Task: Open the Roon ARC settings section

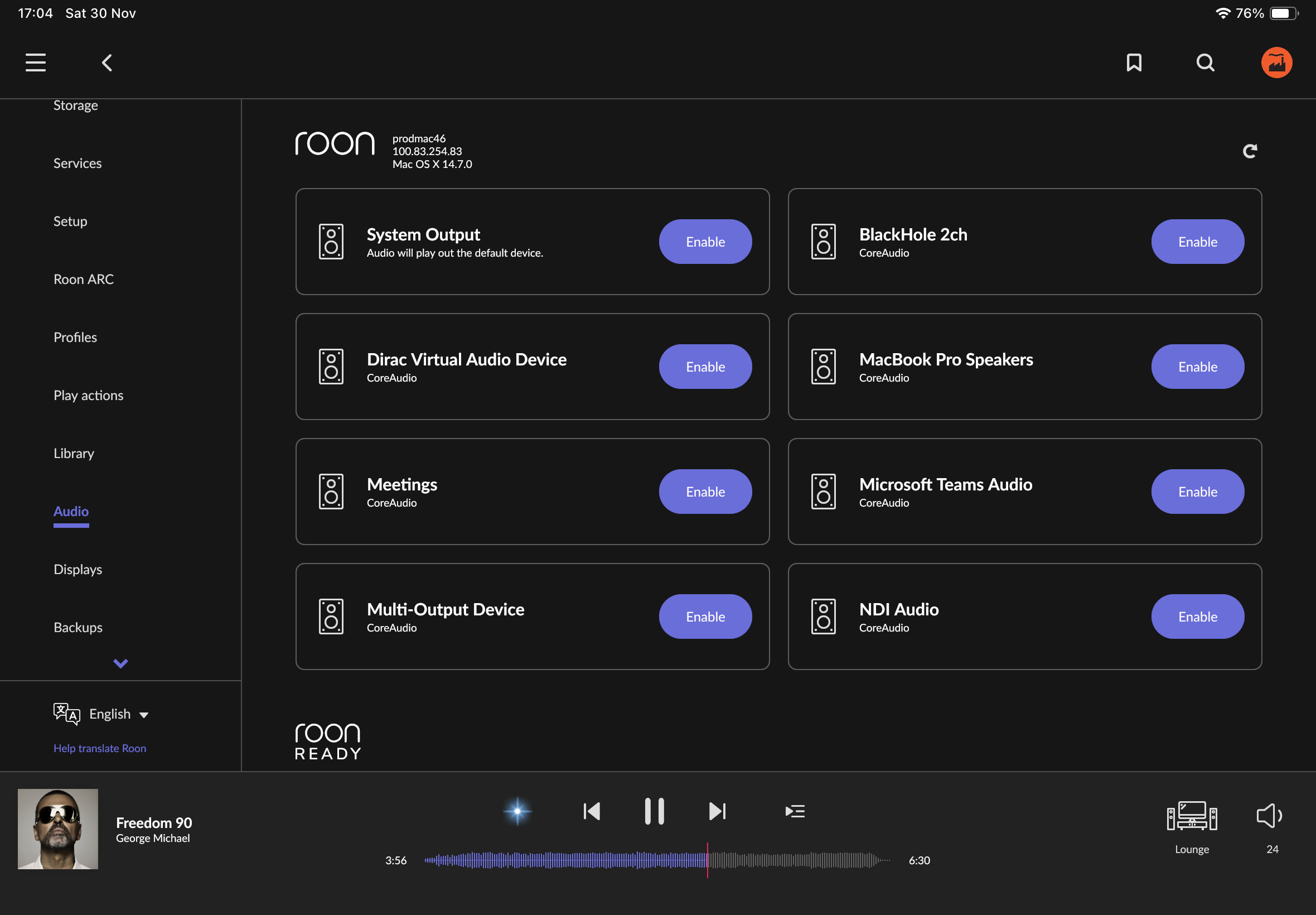Action: pyautogui.click(x=84, y=279)
